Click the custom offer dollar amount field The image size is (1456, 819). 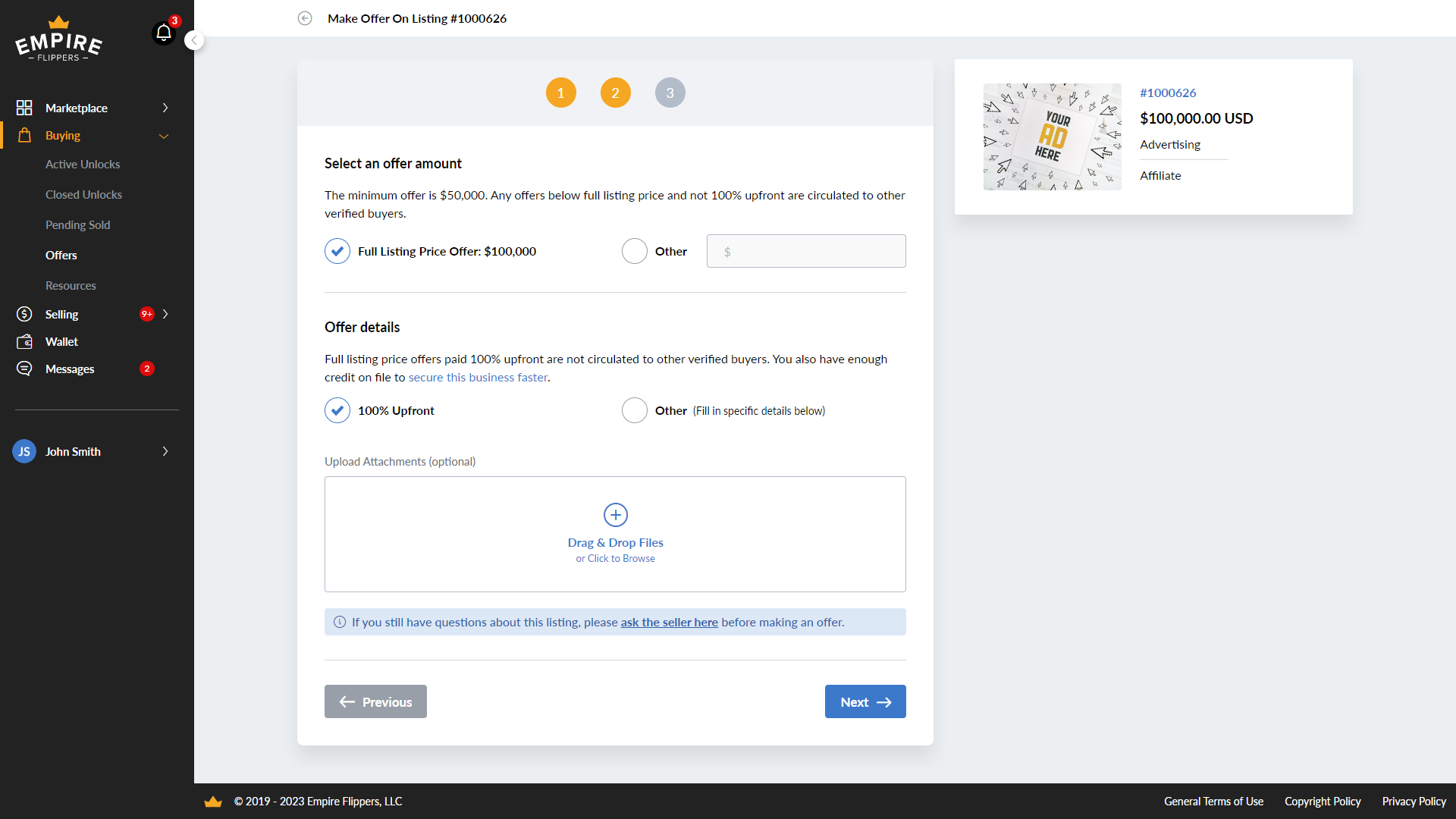pyautogui.click(x=806, y=251)
